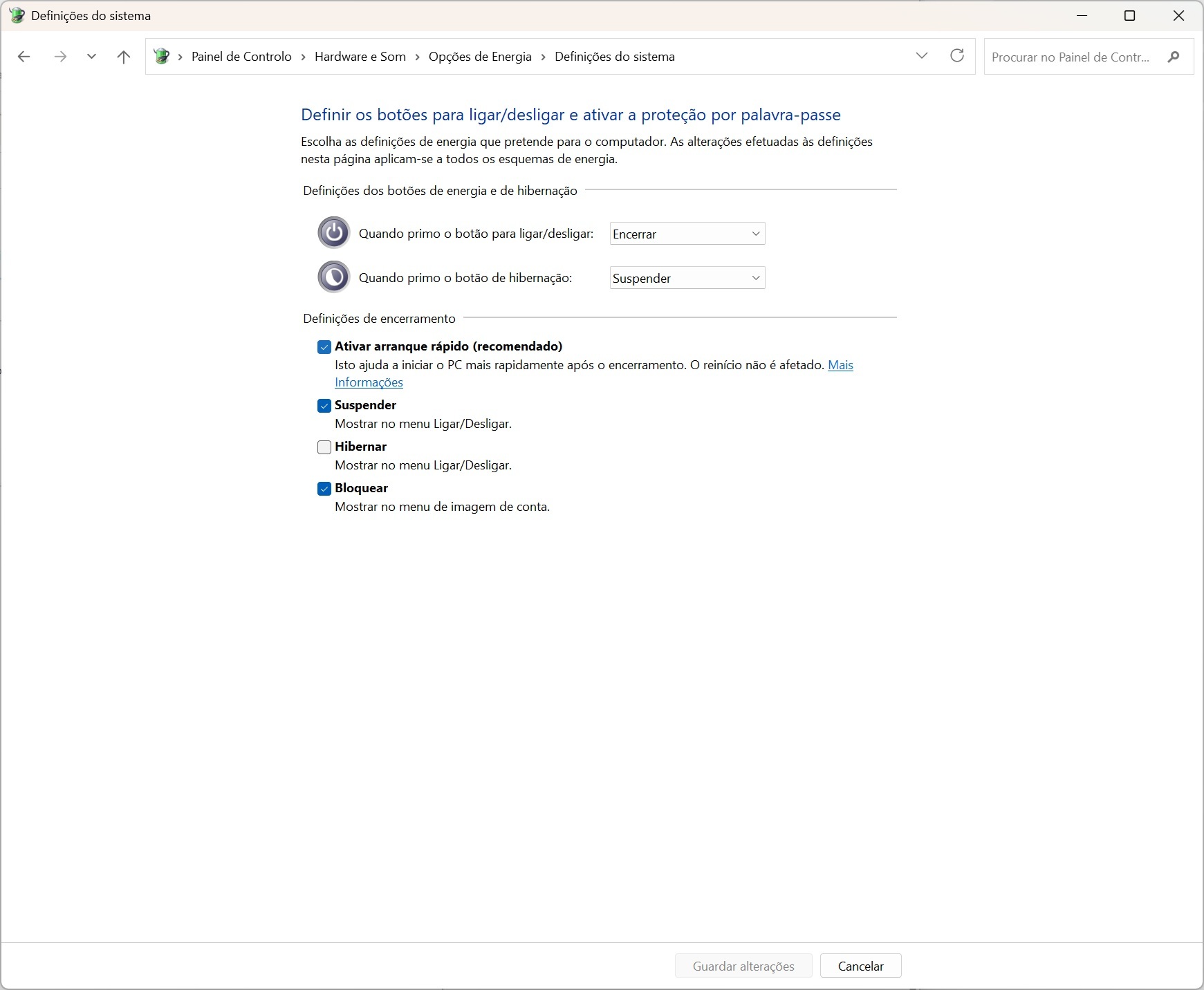This screenshot has height=990, width=1204.
Task: Go back using the back arrow
Action: point(24,57)
